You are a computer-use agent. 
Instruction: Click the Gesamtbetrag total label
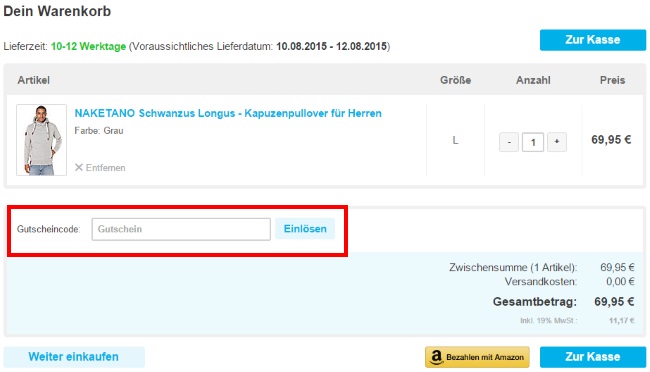[535, 301]
